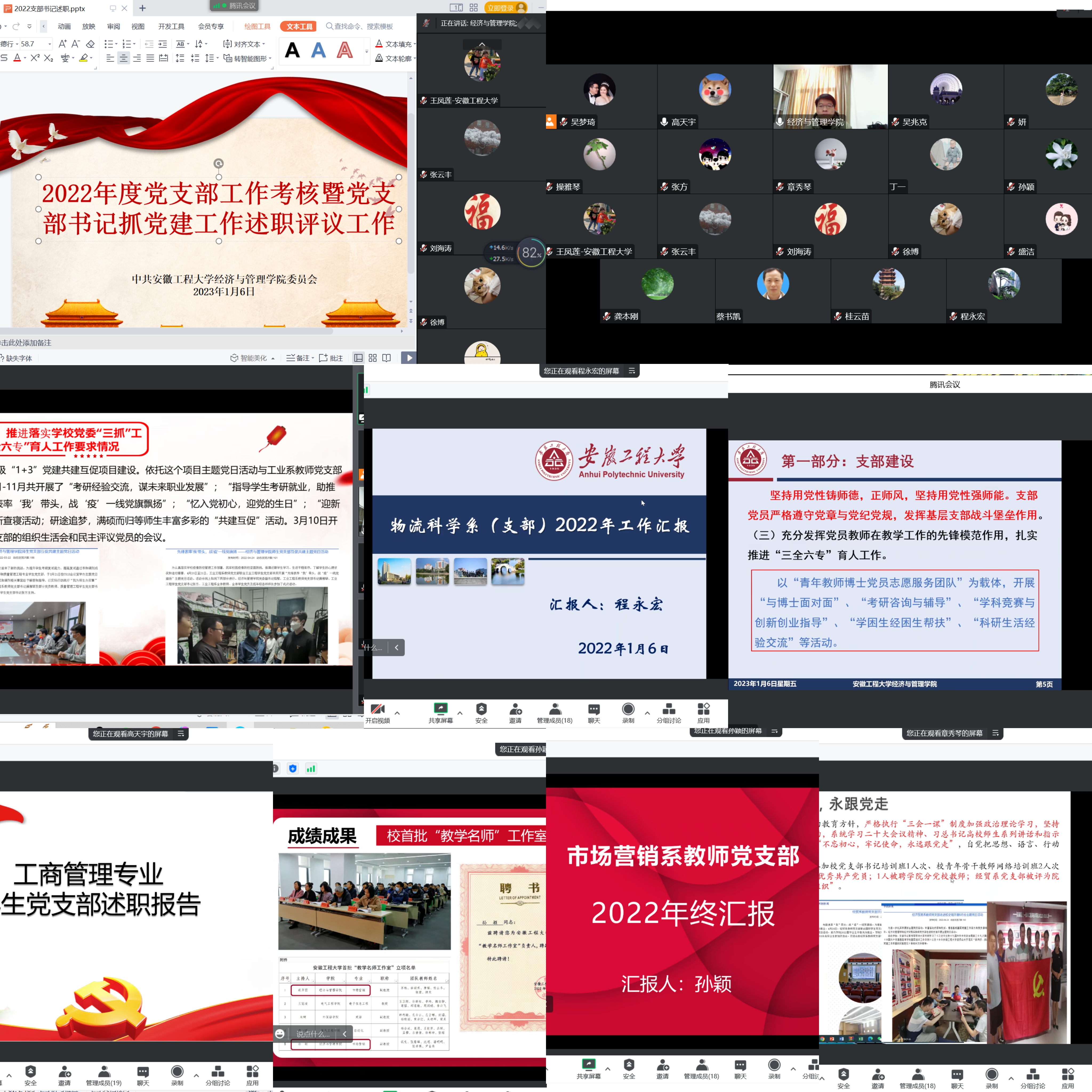Click the increase indent icon

click(x=163, y=43)
